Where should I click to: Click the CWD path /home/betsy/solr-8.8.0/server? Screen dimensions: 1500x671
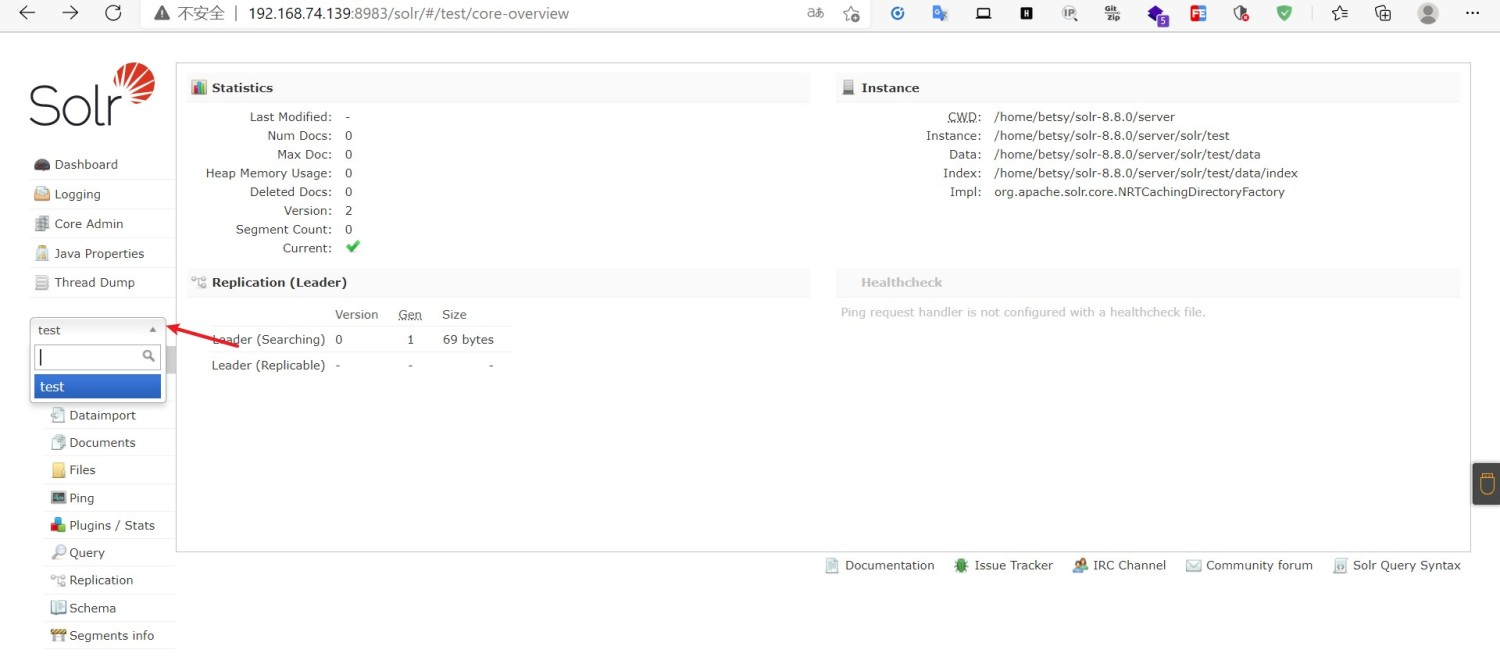pyautogui.click(x=1084, y=117)
